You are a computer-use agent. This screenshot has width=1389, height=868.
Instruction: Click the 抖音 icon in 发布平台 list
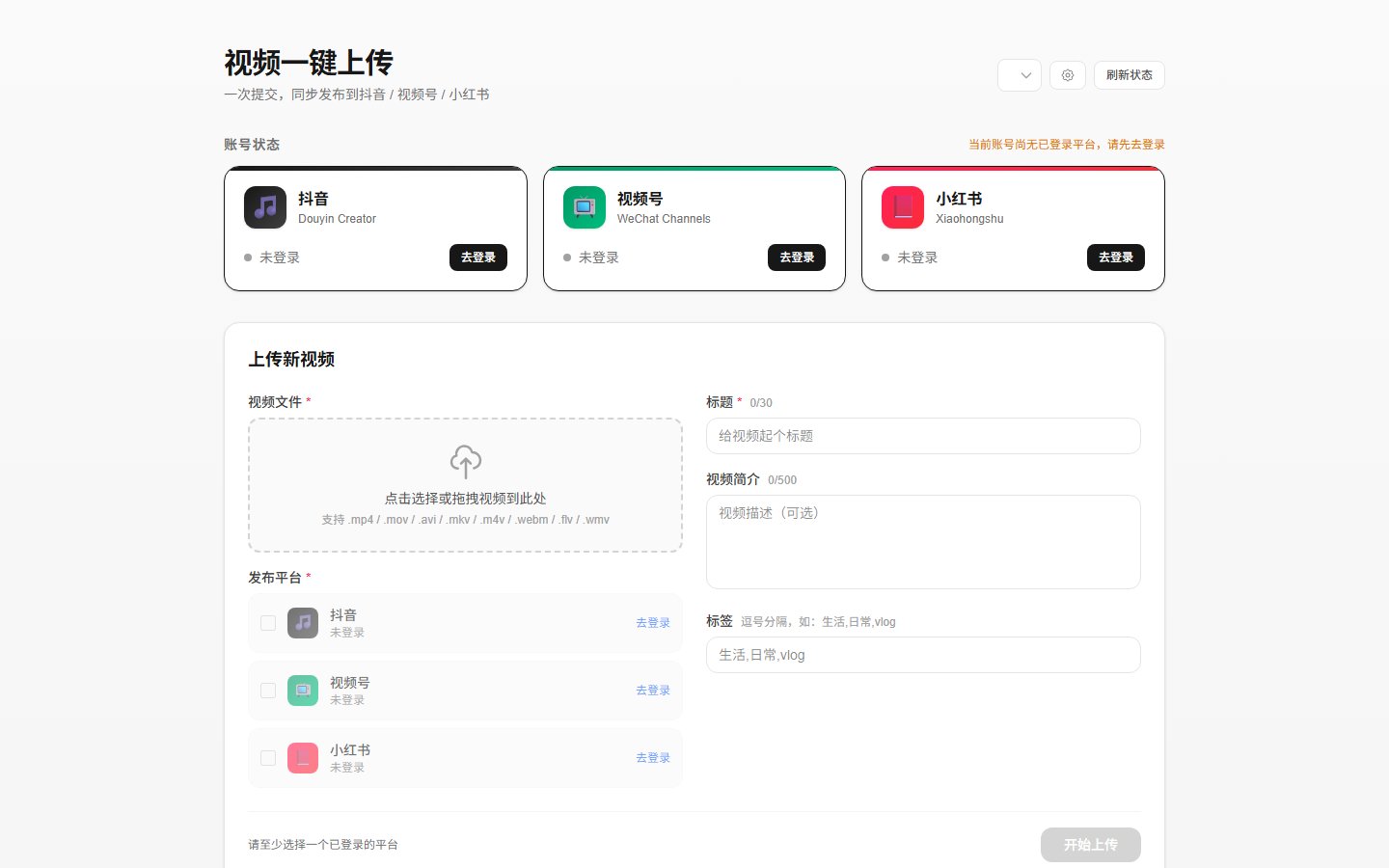click(303, 623)
